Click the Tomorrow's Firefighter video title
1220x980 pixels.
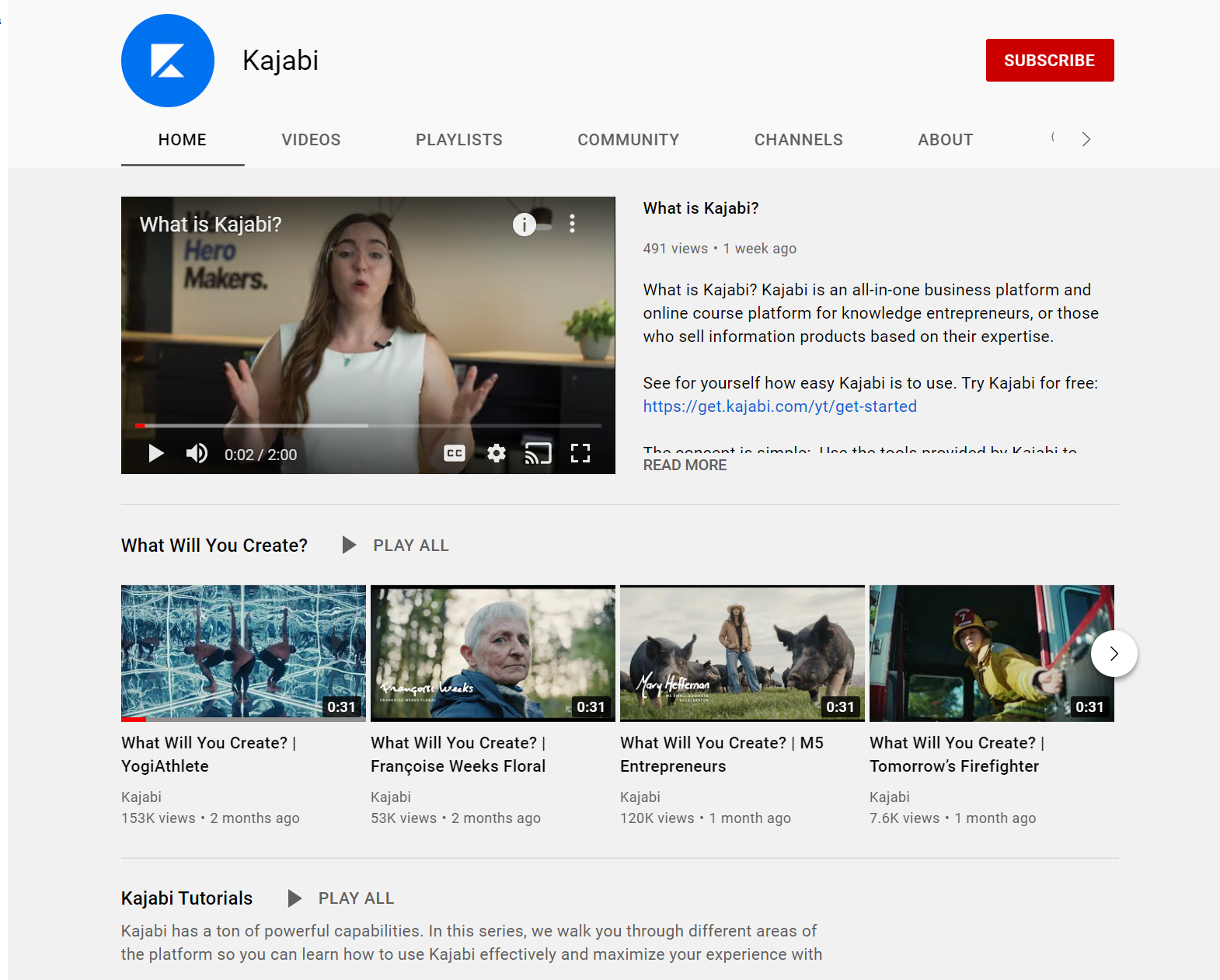click(957, 755)
